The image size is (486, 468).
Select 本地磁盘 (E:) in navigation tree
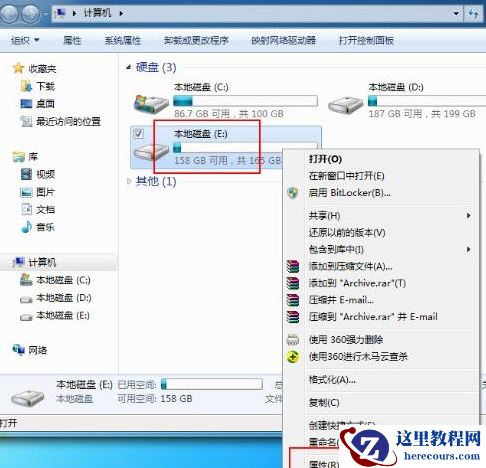[55, 315]
